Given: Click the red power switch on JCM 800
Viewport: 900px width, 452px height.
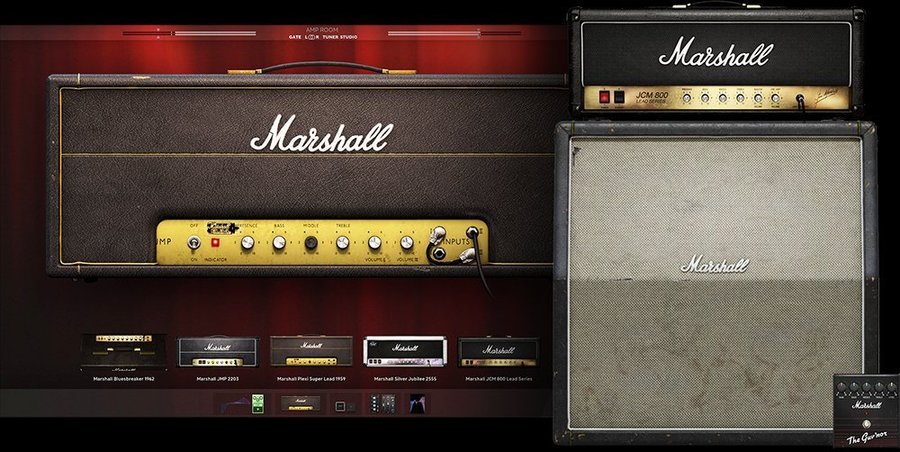Looking at the screenshot, I should 604,97.
